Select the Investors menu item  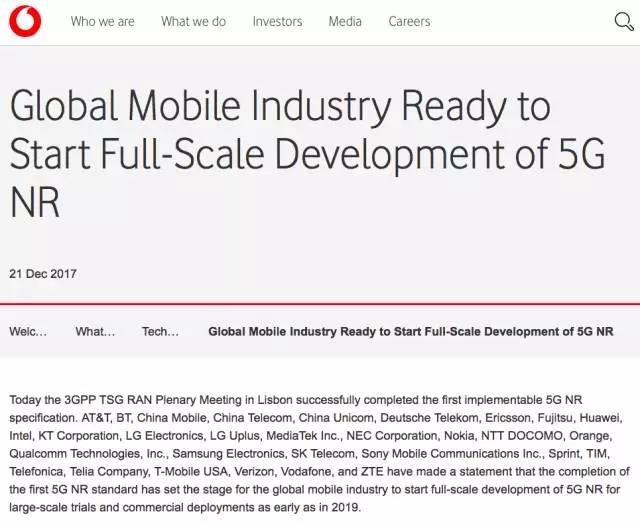(x=278, y=22)
